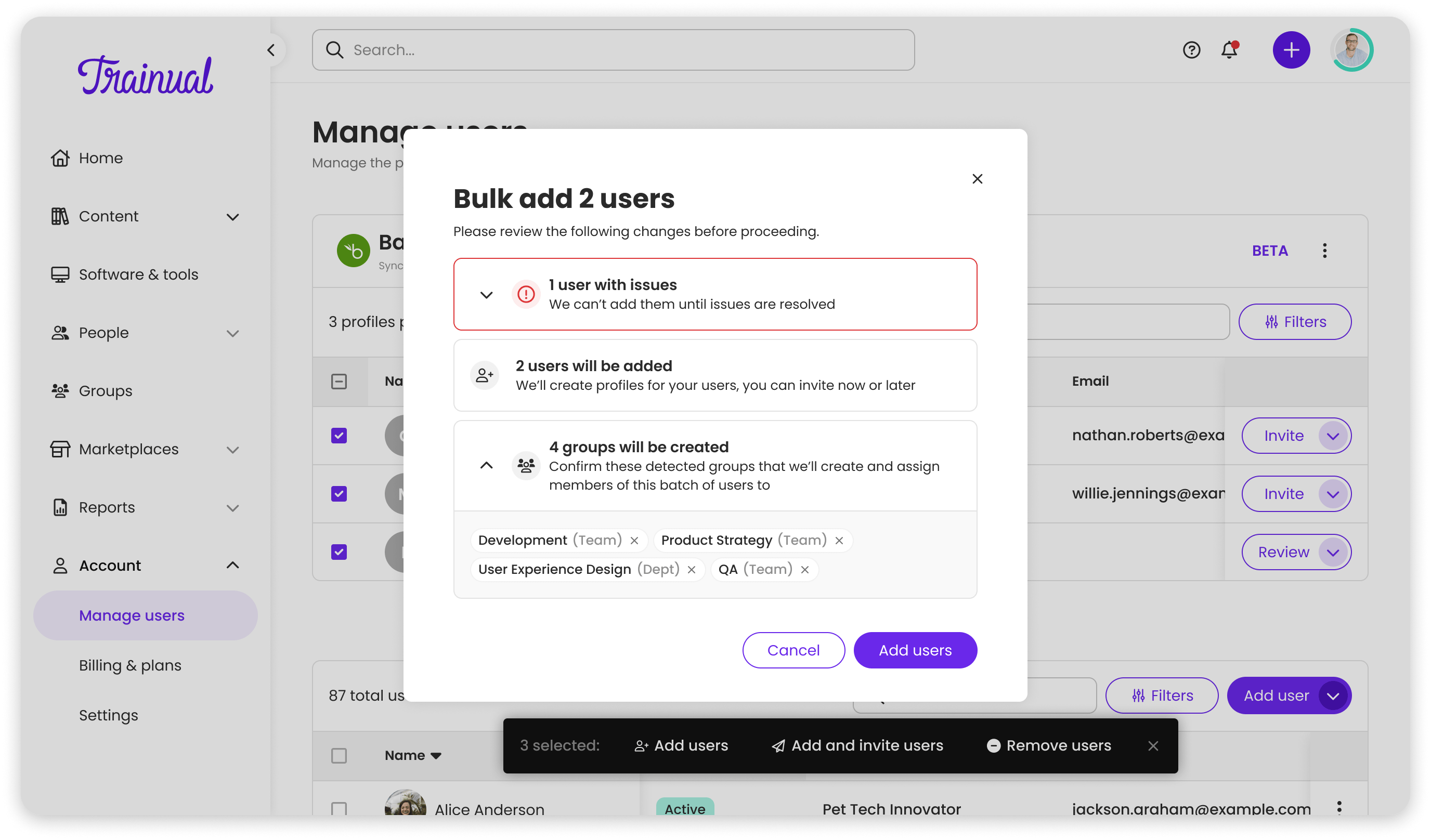
Task: Click Cancel in the dialog
Action: coord(793,650)
